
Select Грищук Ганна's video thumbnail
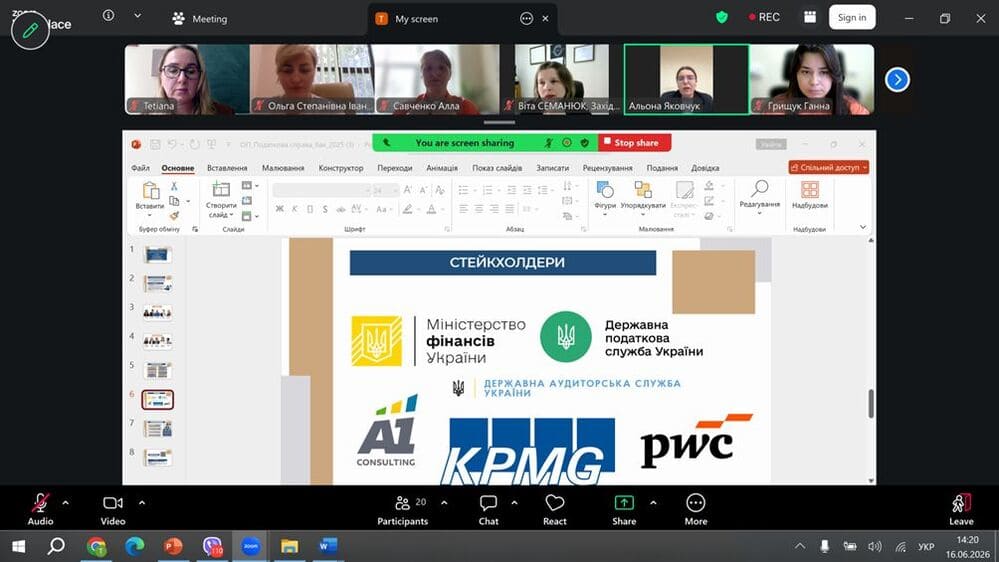tap(812, 80)
